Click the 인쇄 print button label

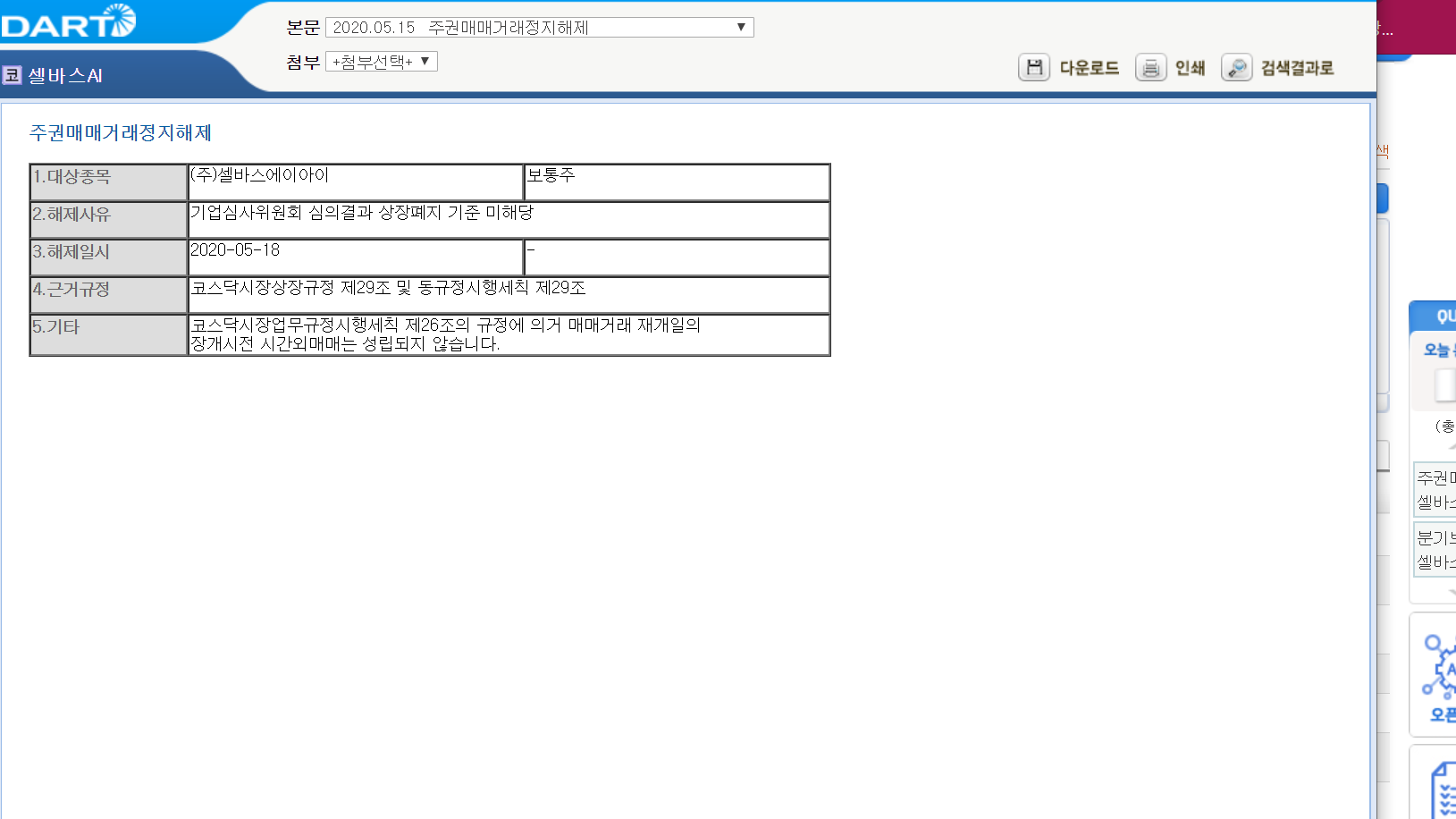point(1190,68)
